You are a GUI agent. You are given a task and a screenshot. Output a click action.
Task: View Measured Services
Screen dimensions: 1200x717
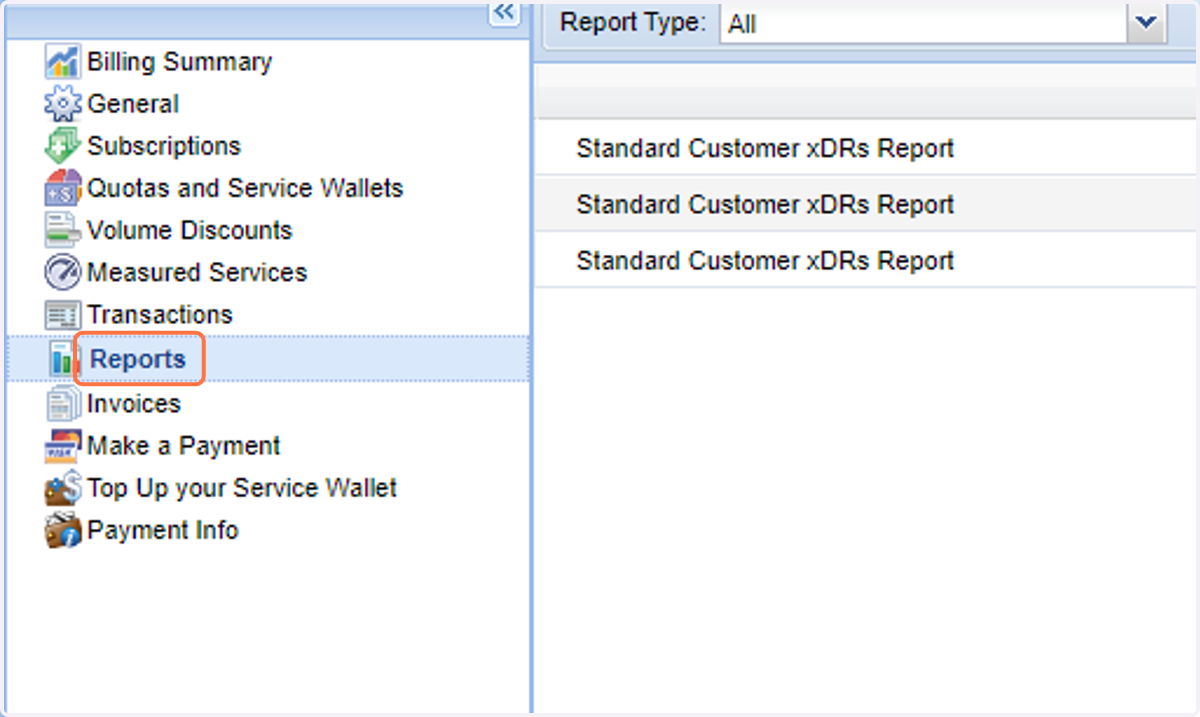[x=197, y=272]
